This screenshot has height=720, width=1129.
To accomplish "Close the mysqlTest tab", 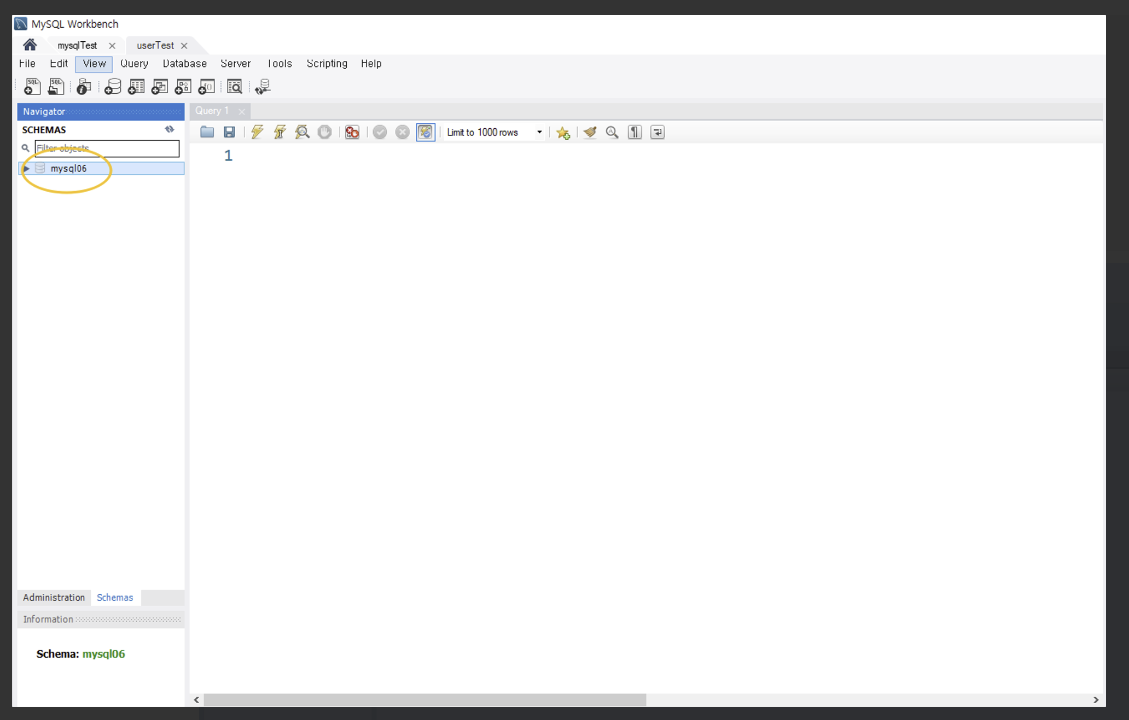I will pos(112,45).
